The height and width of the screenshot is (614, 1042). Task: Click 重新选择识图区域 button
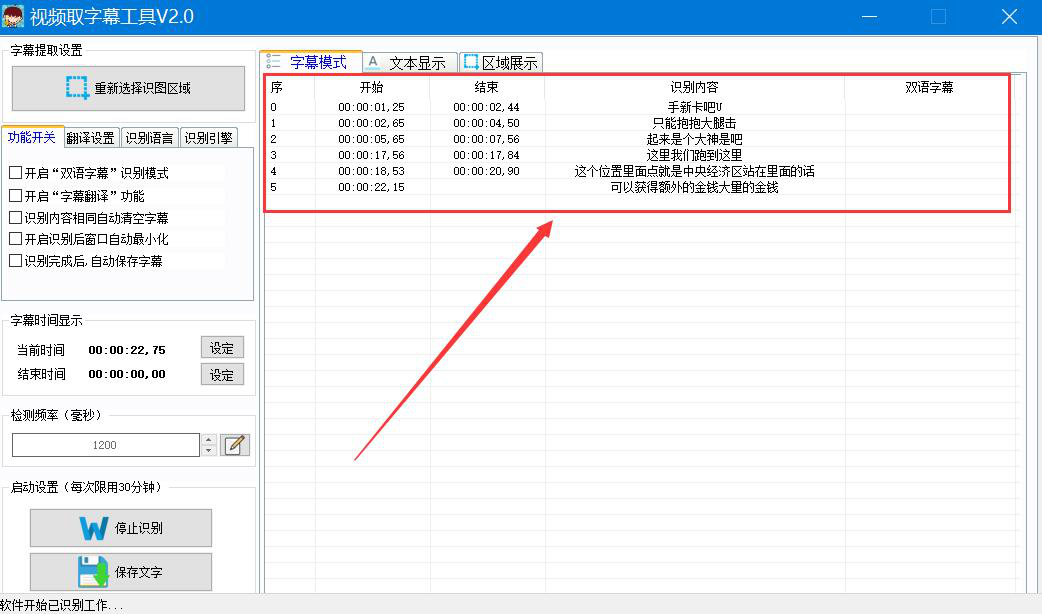coord(128,88)
